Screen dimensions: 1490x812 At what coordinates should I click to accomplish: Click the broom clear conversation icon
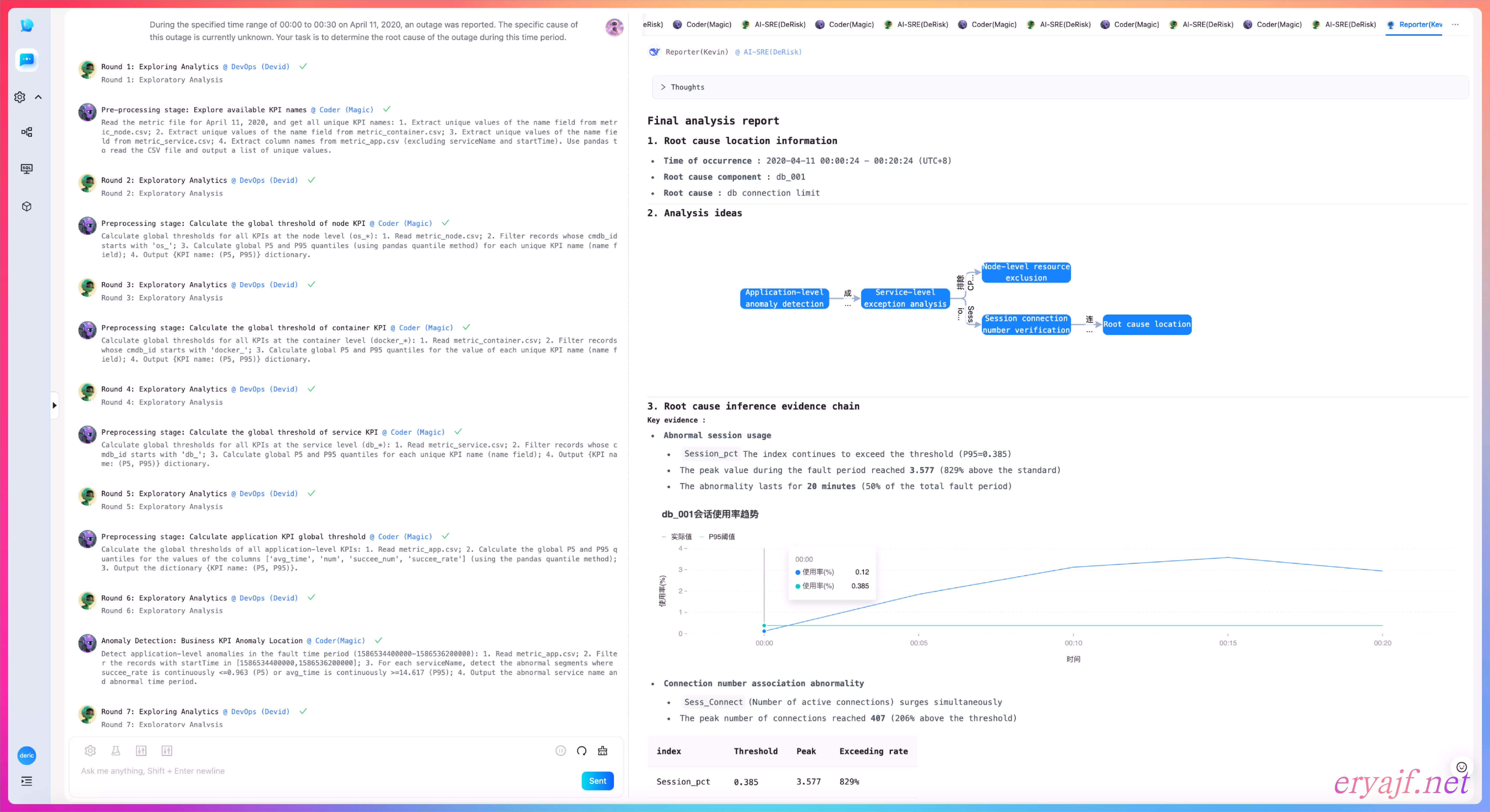click(x=602, y=750)
